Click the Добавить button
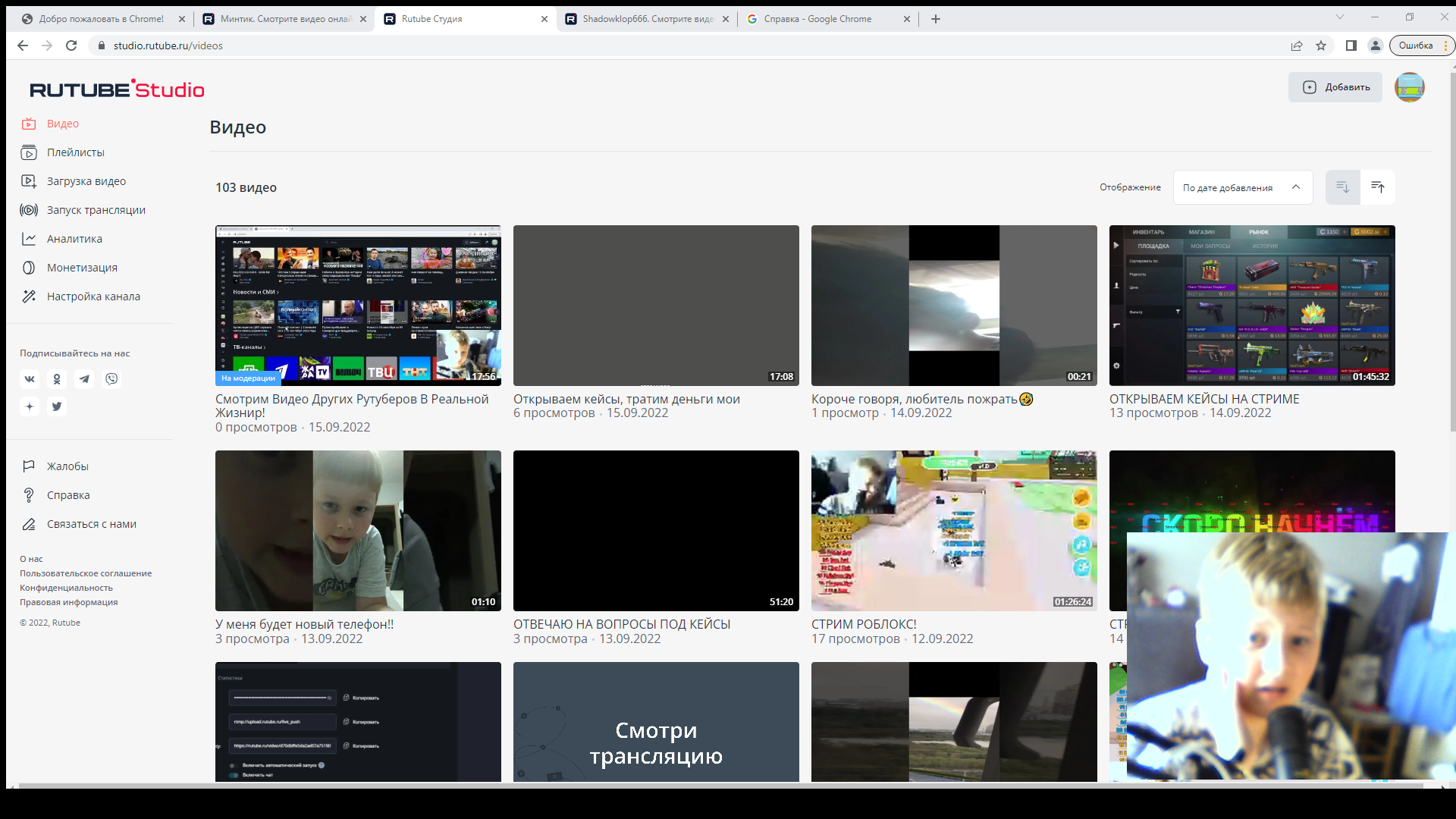 1335,87
